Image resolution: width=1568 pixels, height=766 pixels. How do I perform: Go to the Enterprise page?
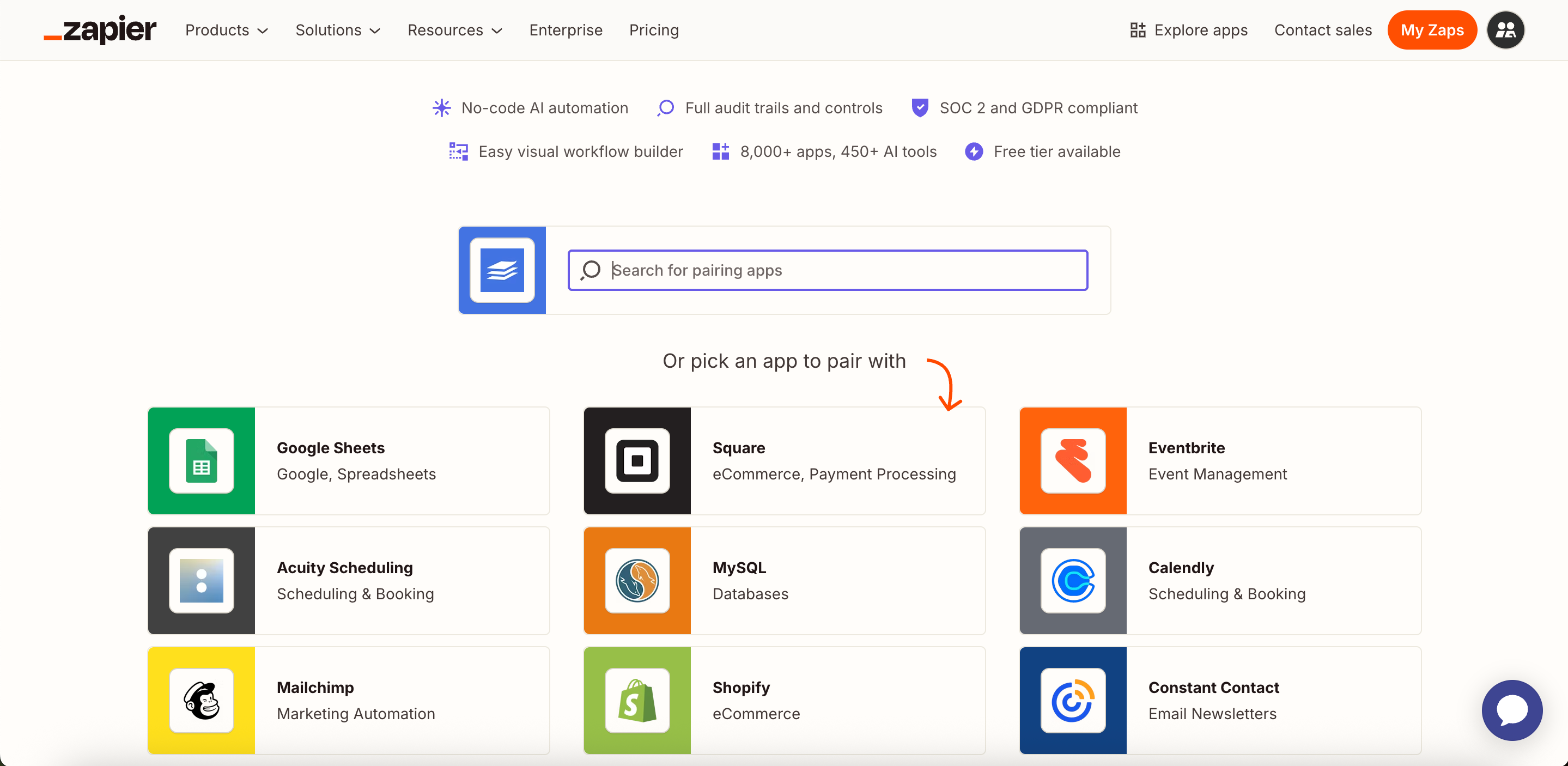coord(566,30)
